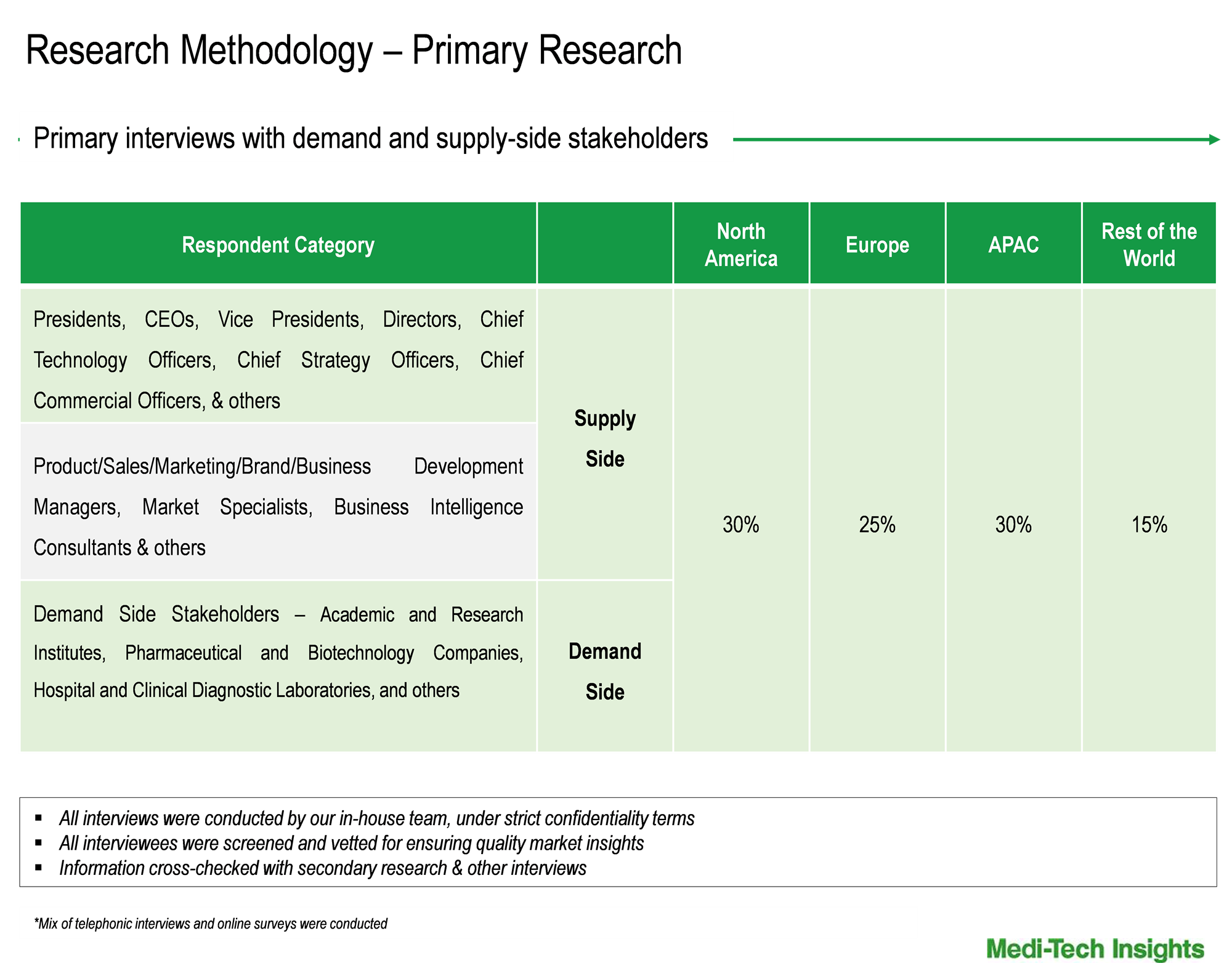Click the 'North America' column header
Screen dimensions: 1232x963
pyautogui.click(x=741, y=243)
